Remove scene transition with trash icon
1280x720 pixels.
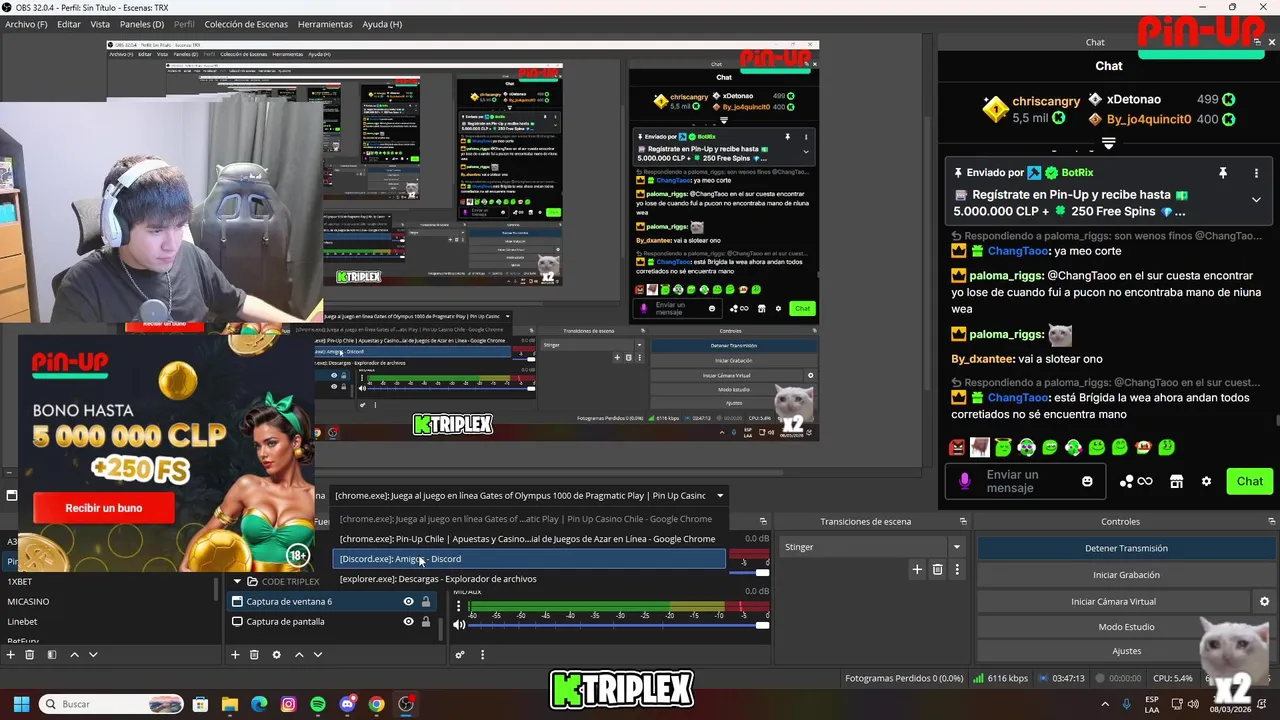click(937, 569)
